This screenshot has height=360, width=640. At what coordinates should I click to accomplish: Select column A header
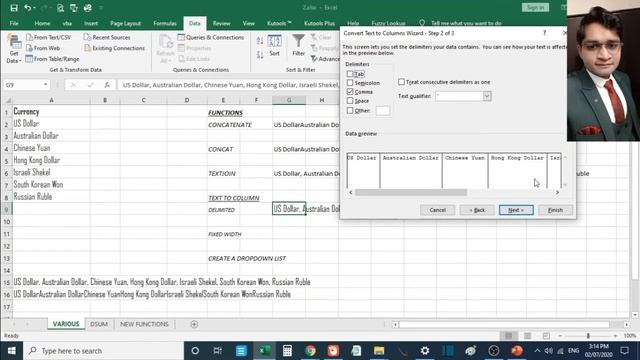click(51, 100)
